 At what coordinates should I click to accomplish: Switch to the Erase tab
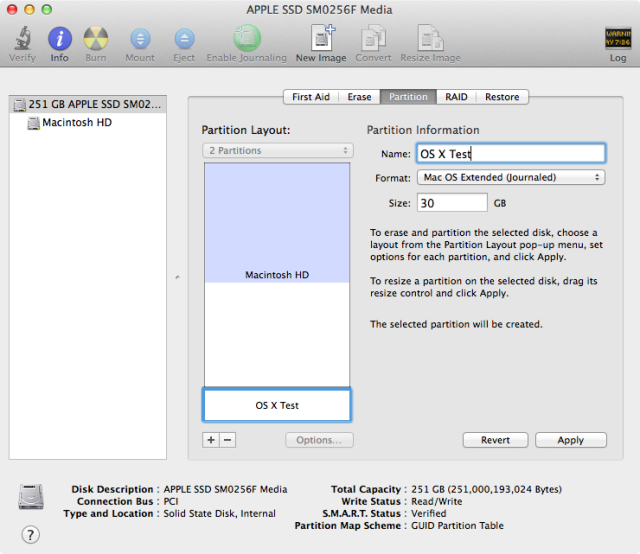pyautogui.click(x=359, y=97)
